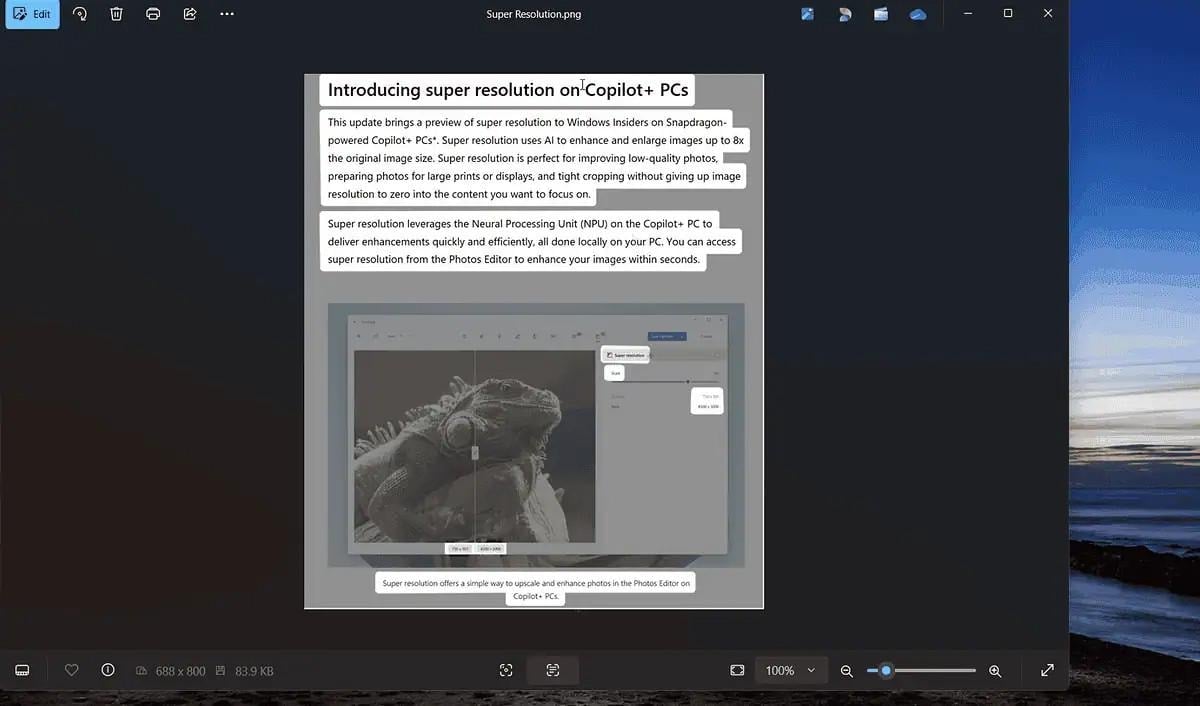Zoom out using the minus magnifier
Image resolution: width=1200 pixels, height=706 pixels.
[x=847, y=670]
